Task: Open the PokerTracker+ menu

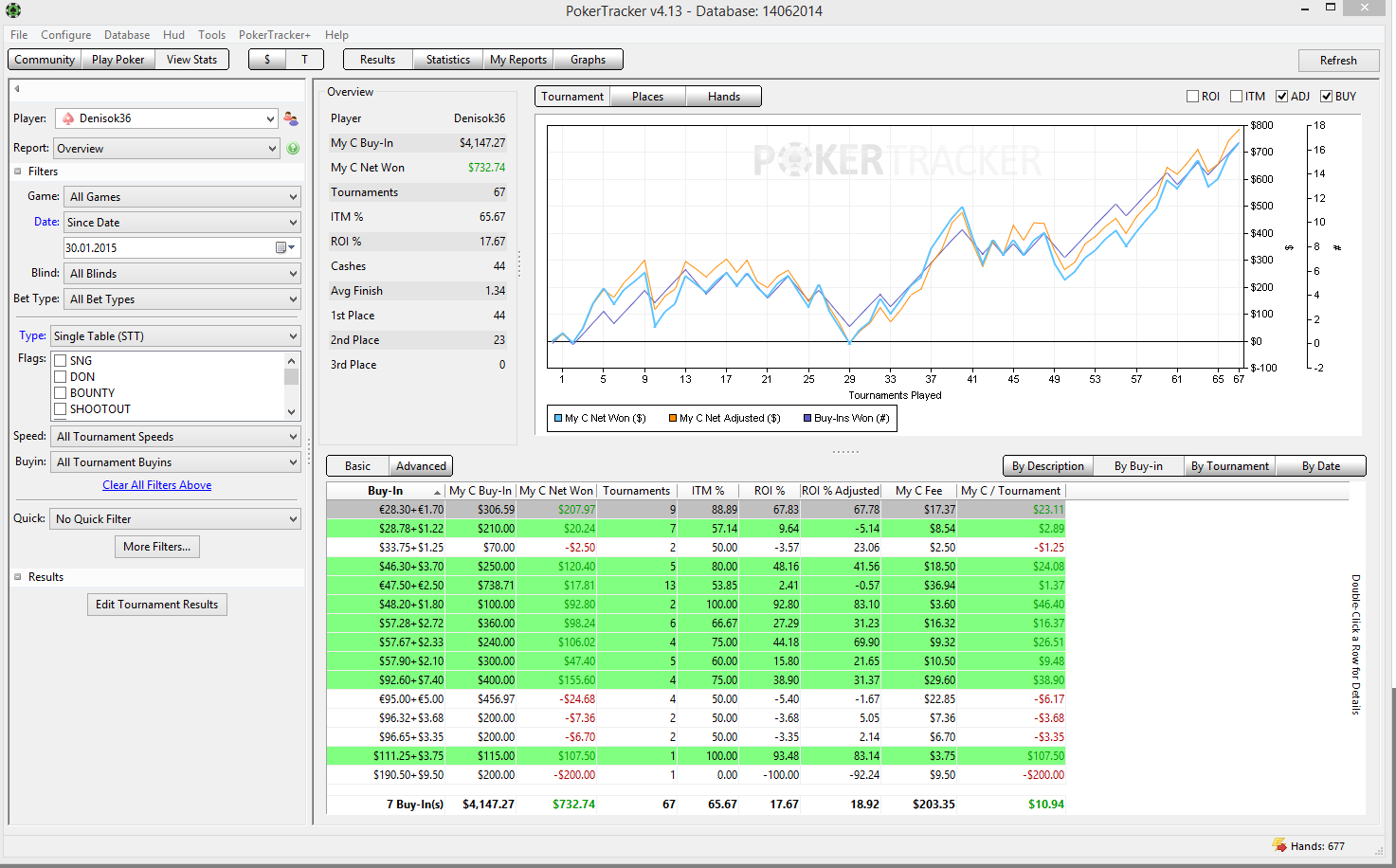Action: pyautogui.click(x=274, y=35)
